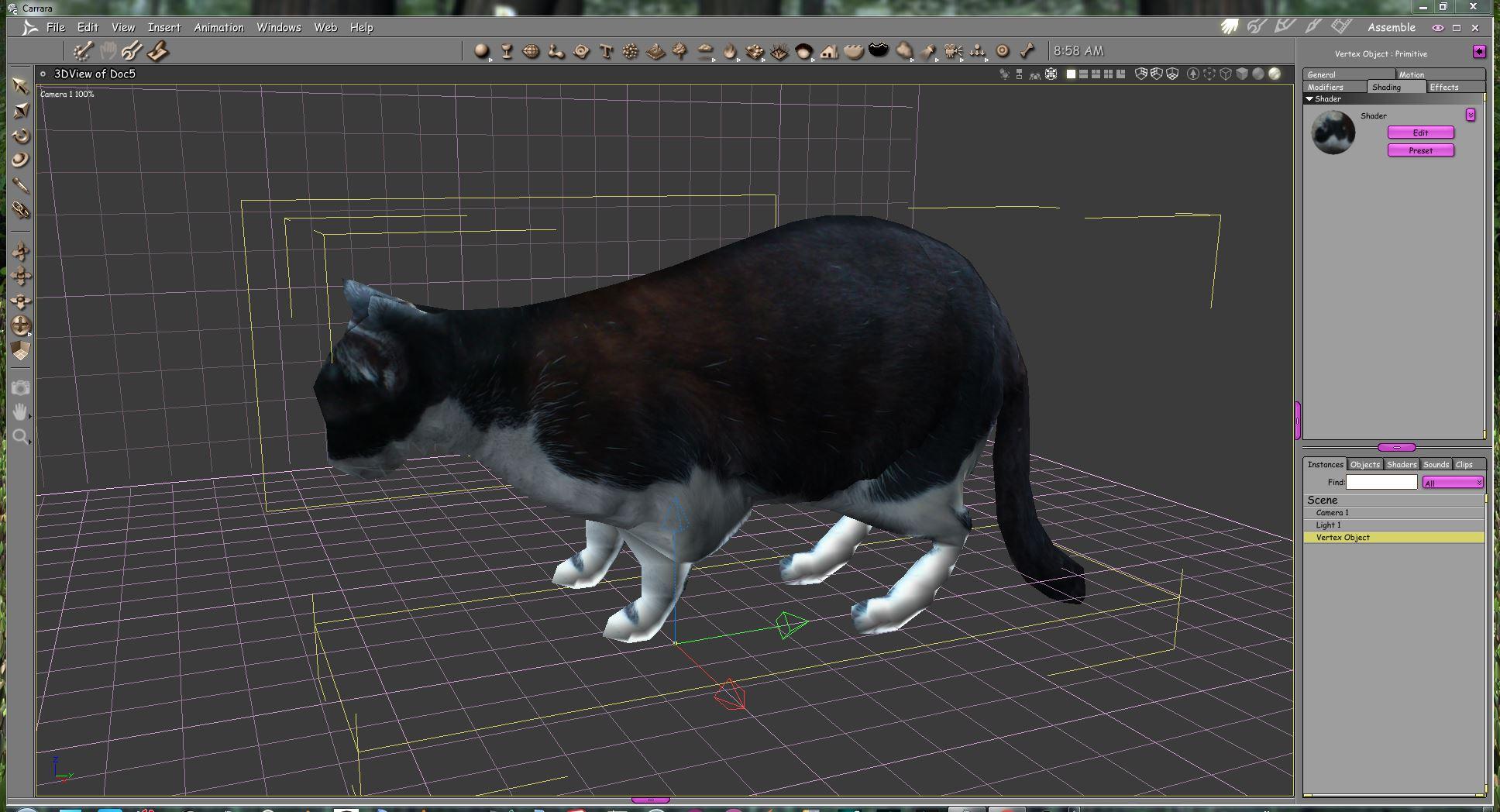
Task: Toggle the gray sphere shading display mode
Action: click(1258, 74)
